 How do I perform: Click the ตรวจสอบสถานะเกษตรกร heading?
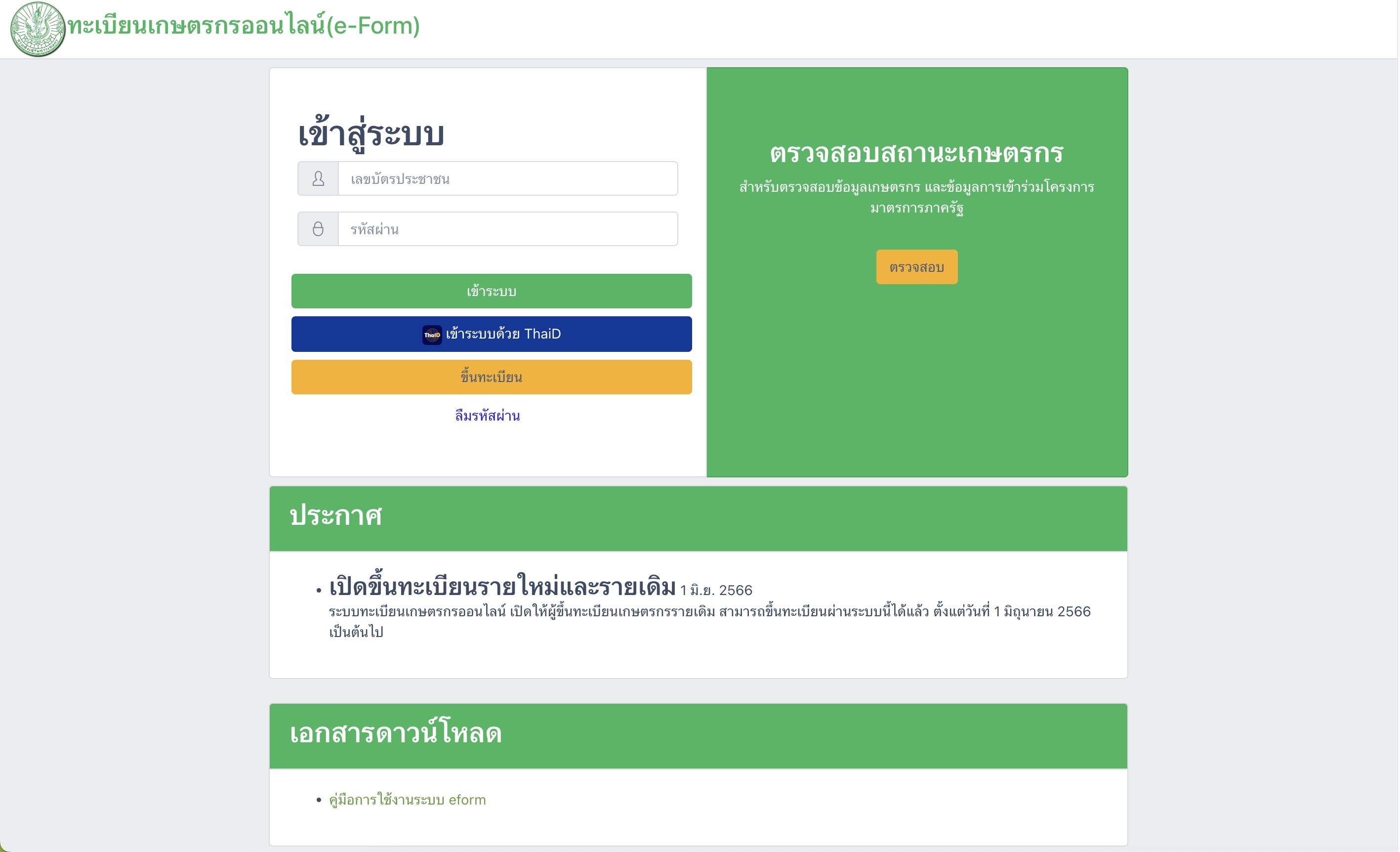click(916, 153)
